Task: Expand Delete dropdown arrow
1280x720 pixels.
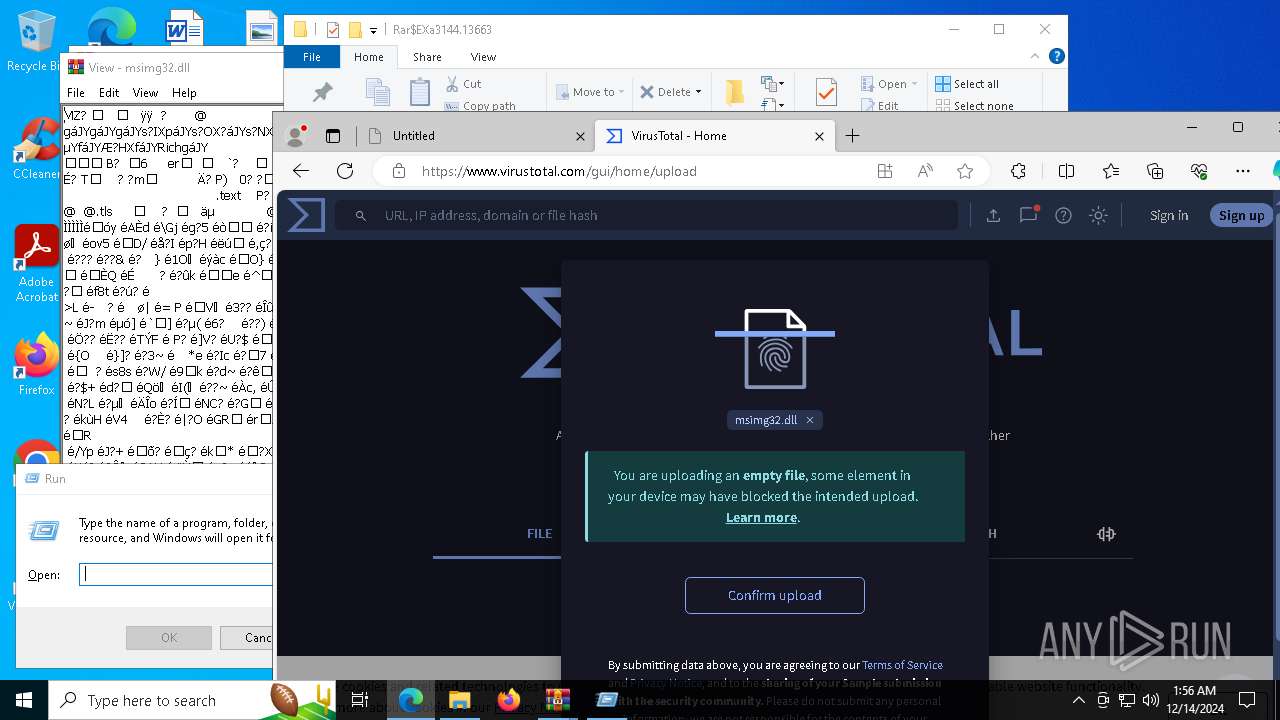Action: pos(698,92)
